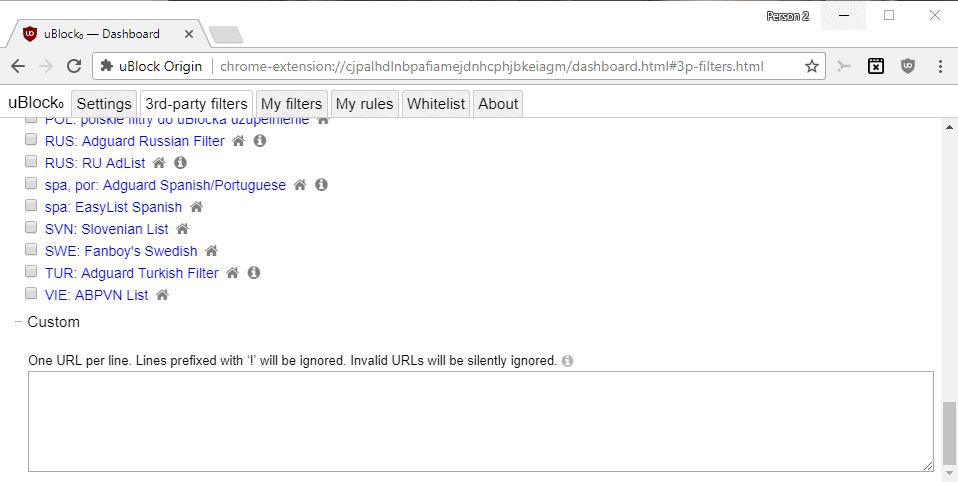This screenshot has height=482, width=958.
Task: Open the home icon for RUS: RU AdList
Action: coord(159,163)
